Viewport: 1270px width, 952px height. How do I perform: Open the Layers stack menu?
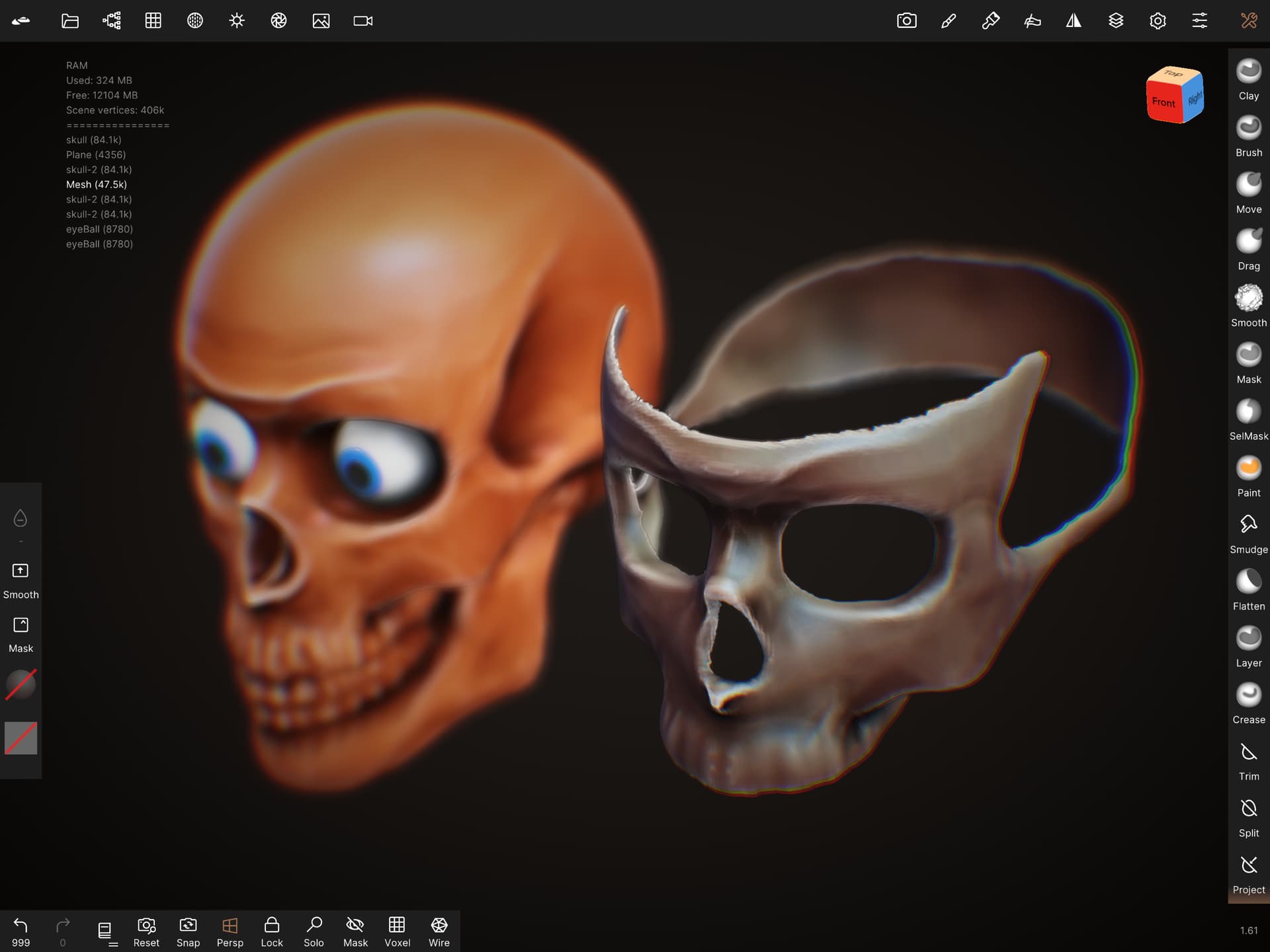click(1115, 21)
